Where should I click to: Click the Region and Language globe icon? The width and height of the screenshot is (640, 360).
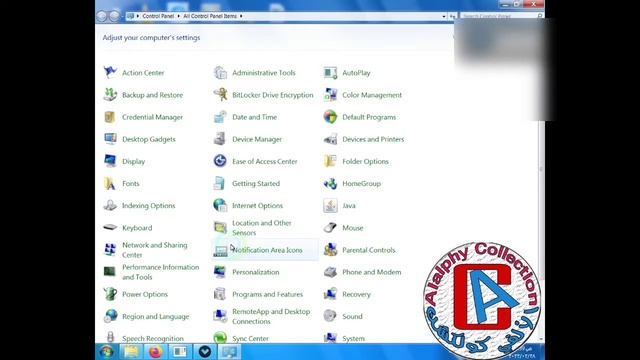110,316
